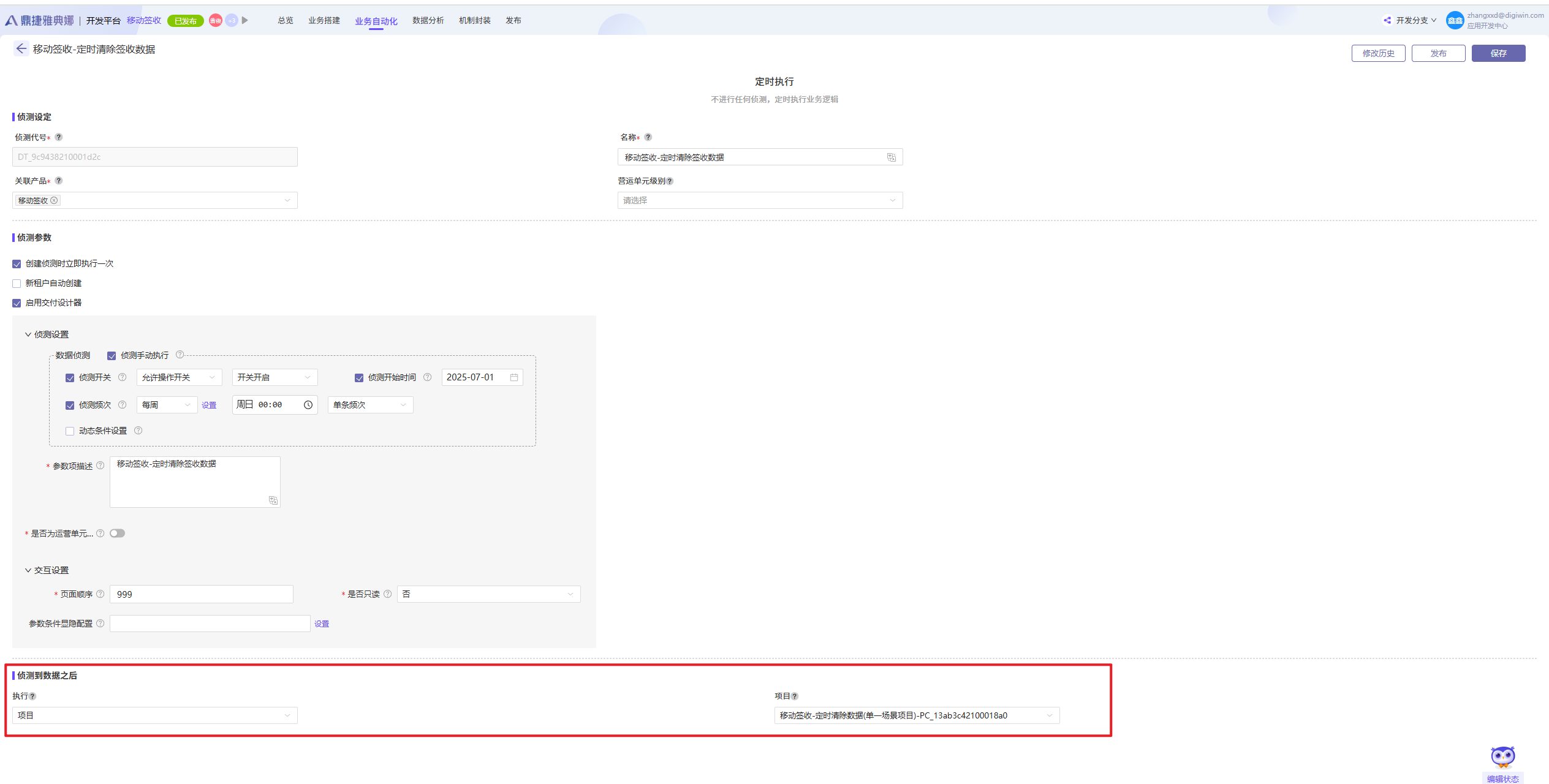The height and width of the screenshot is (784, 1549).
Task: Click the user avatar icon
Action: [1455, 20]
